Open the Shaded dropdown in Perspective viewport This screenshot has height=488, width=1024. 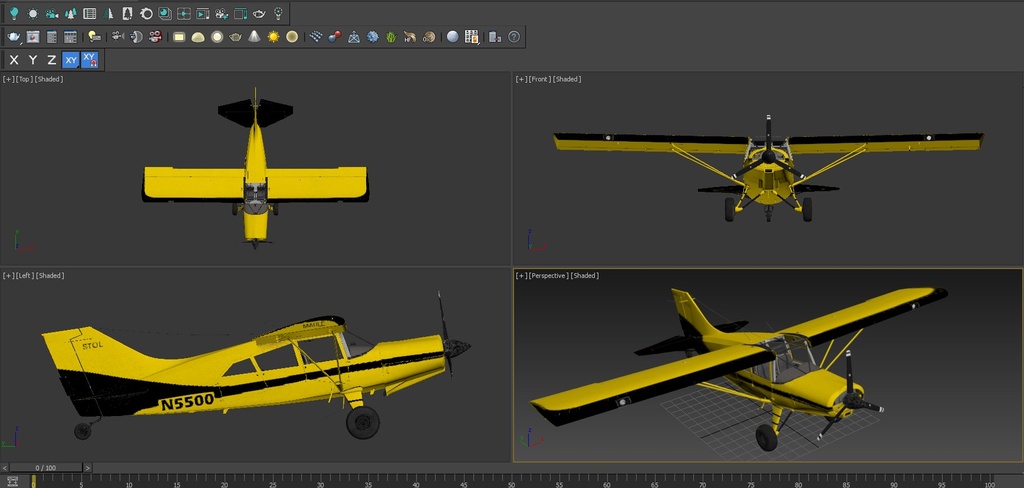click(585, 276)
